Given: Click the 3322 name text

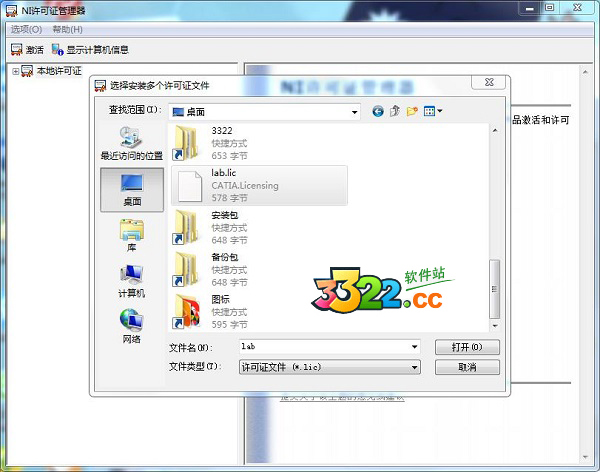Looking at the screenshot, I should click(x=222, y=131).
